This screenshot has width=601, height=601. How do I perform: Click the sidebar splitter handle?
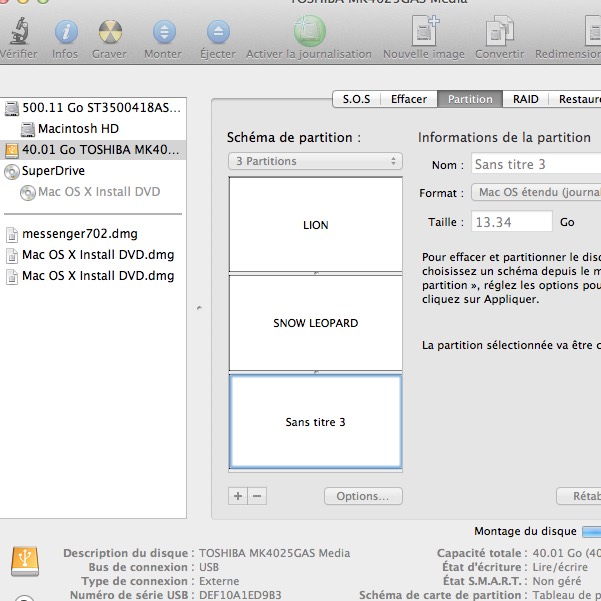pos(199,308)
